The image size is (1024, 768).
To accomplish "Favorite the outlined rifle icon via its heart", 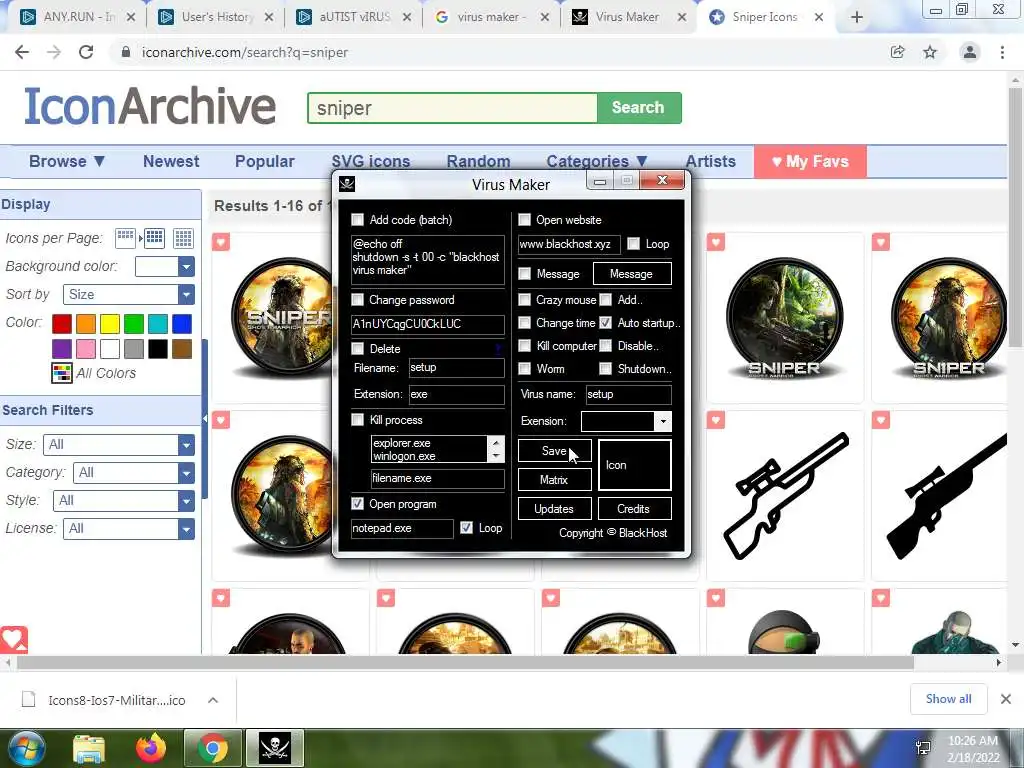I will tap(716, 420).
